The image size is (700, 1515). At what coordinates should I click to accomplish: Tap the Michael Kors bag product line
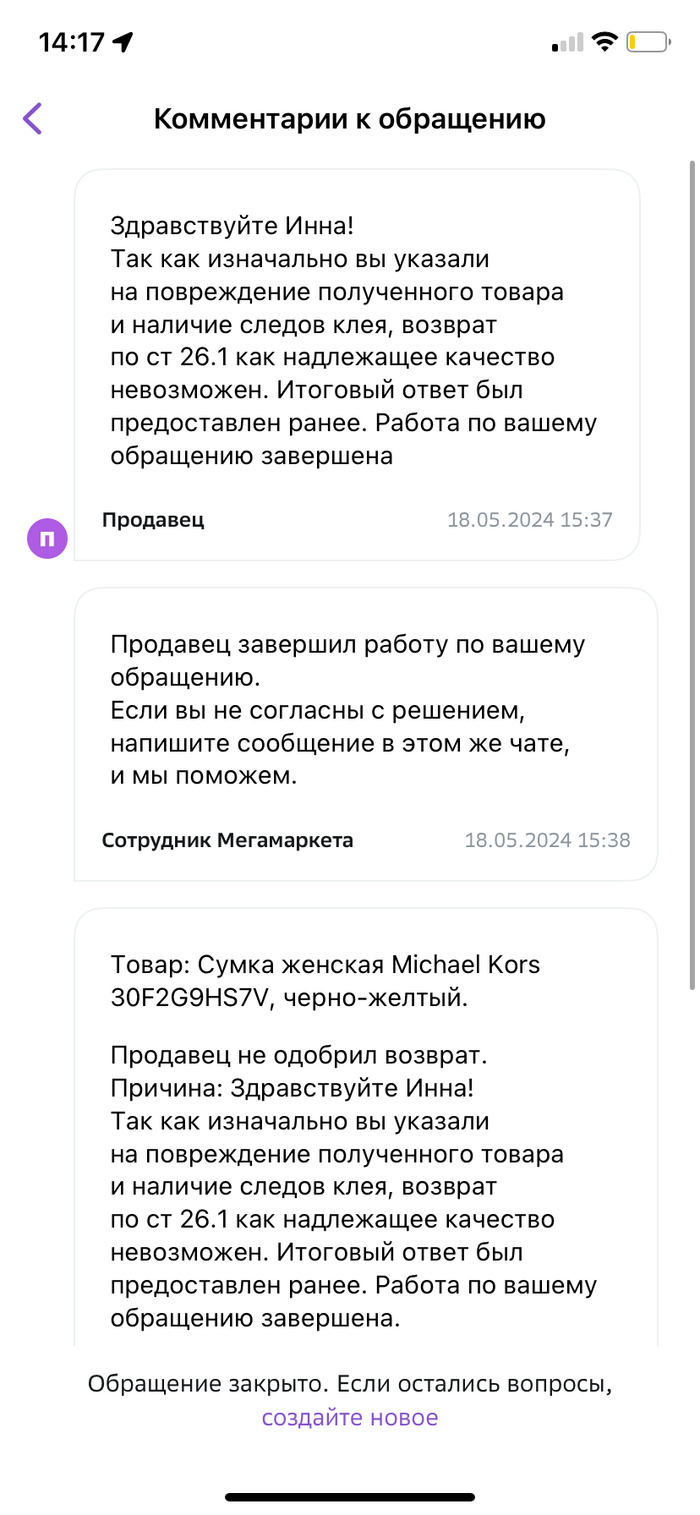(x=325, y=981)
